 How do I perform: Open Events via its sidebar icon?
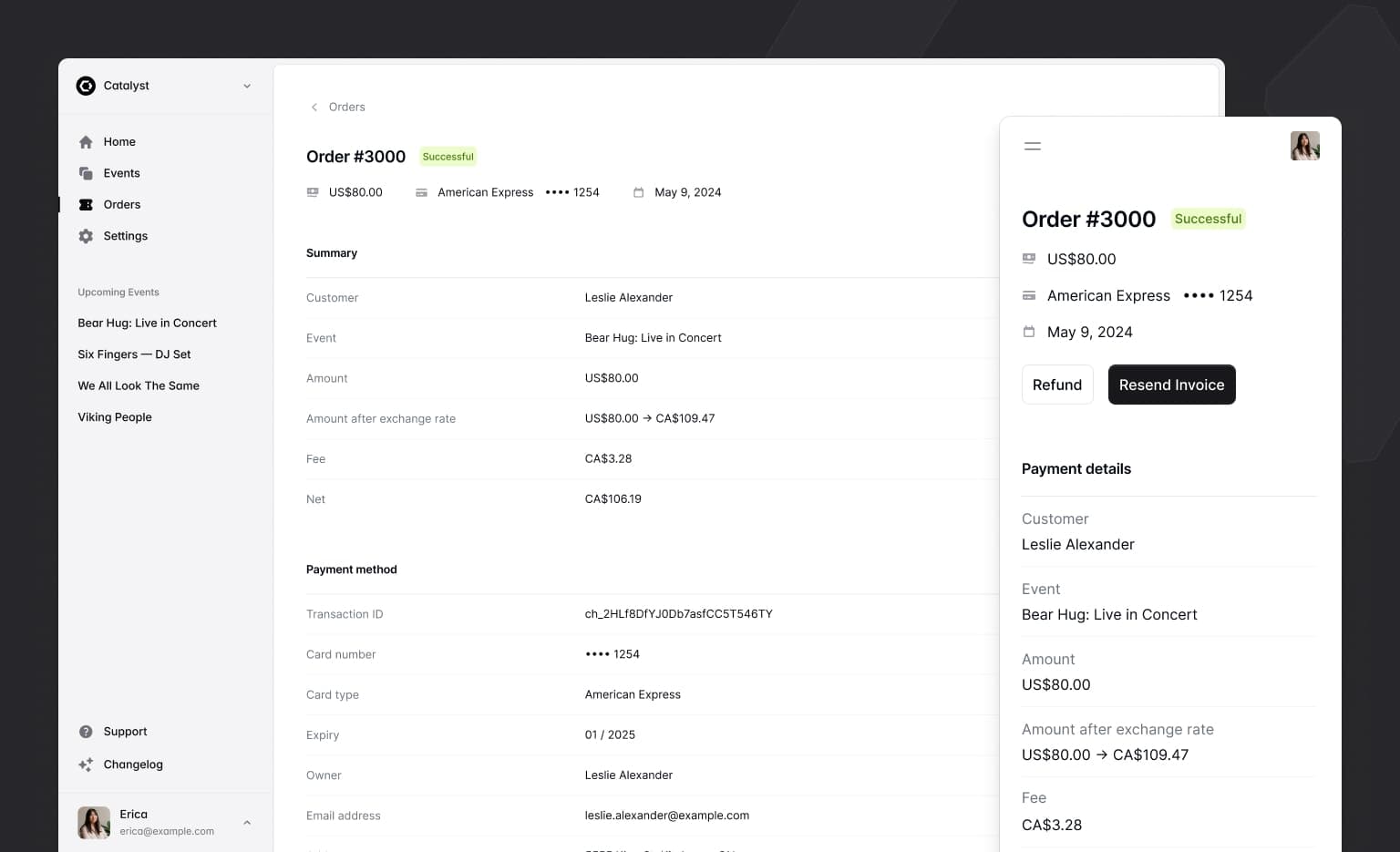click(x=86, y=173)
